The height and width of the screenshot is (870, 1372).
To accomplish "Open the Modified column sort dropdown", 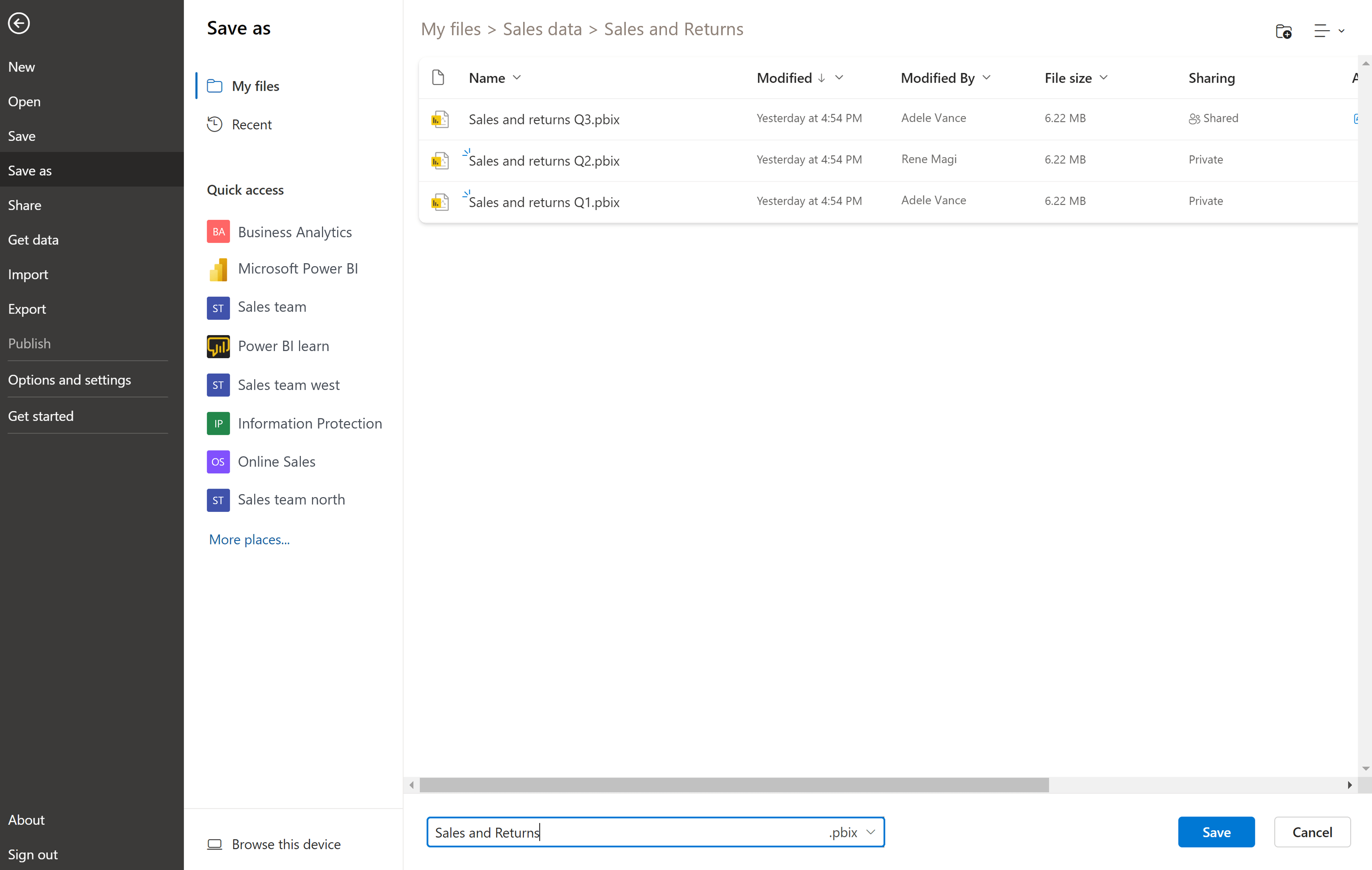I will tap(839, 77).
